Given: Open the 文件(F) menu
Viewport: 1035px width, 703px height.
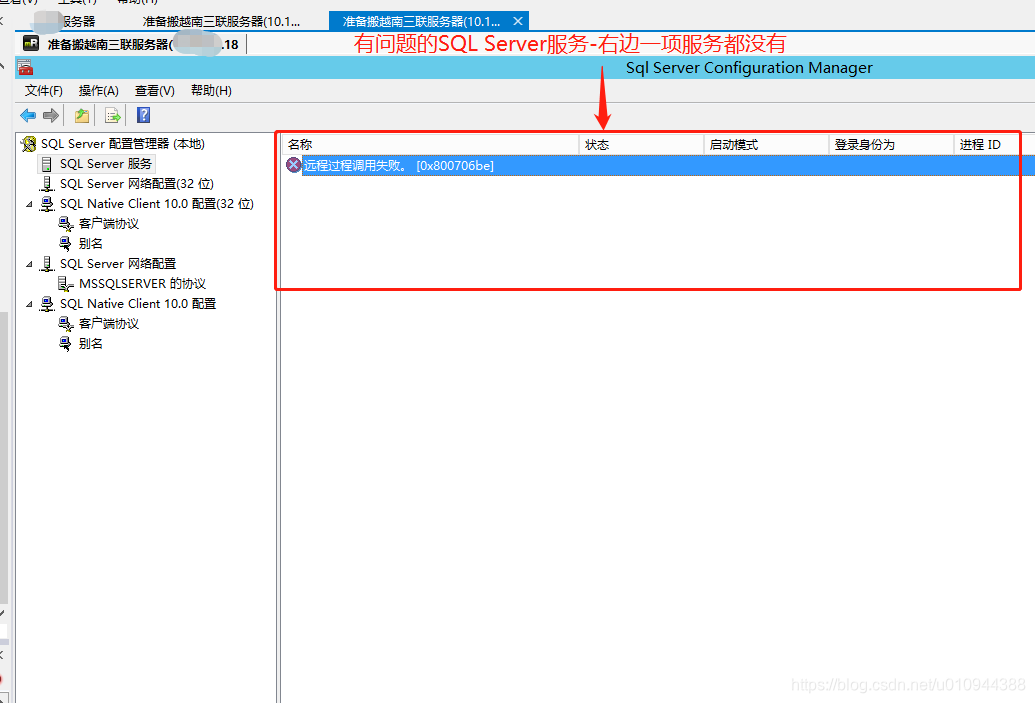Looking at the screenshot, I should 44,90.
